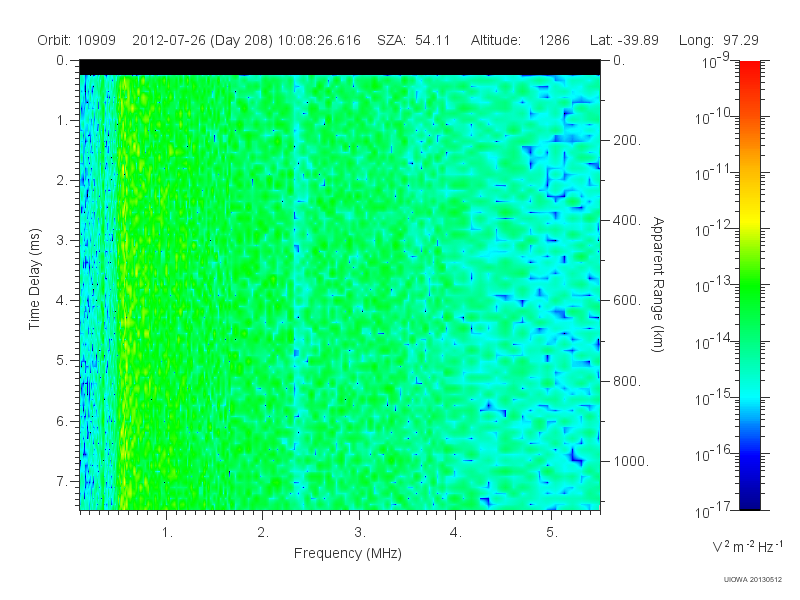Click the 5. ms tick on time delay axis

62,360
